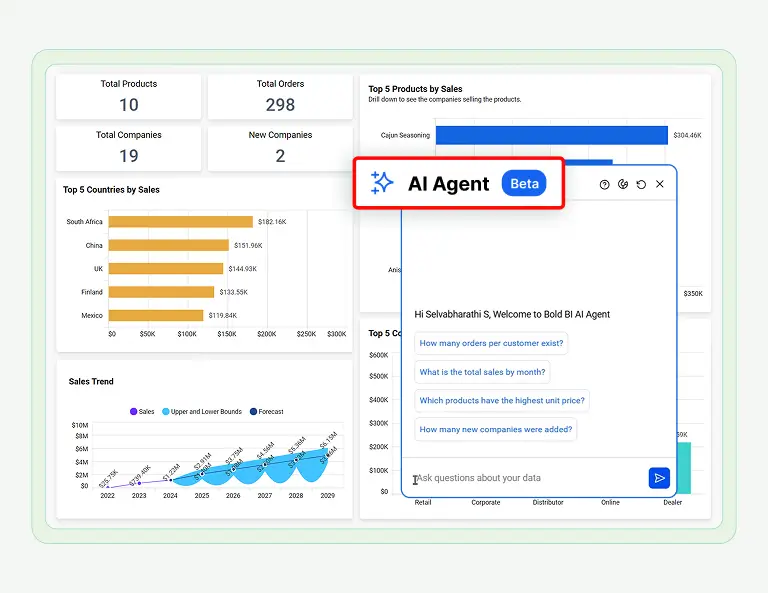Pick 'How many new companies were added?' suggestion

click(x=495, y=429)
